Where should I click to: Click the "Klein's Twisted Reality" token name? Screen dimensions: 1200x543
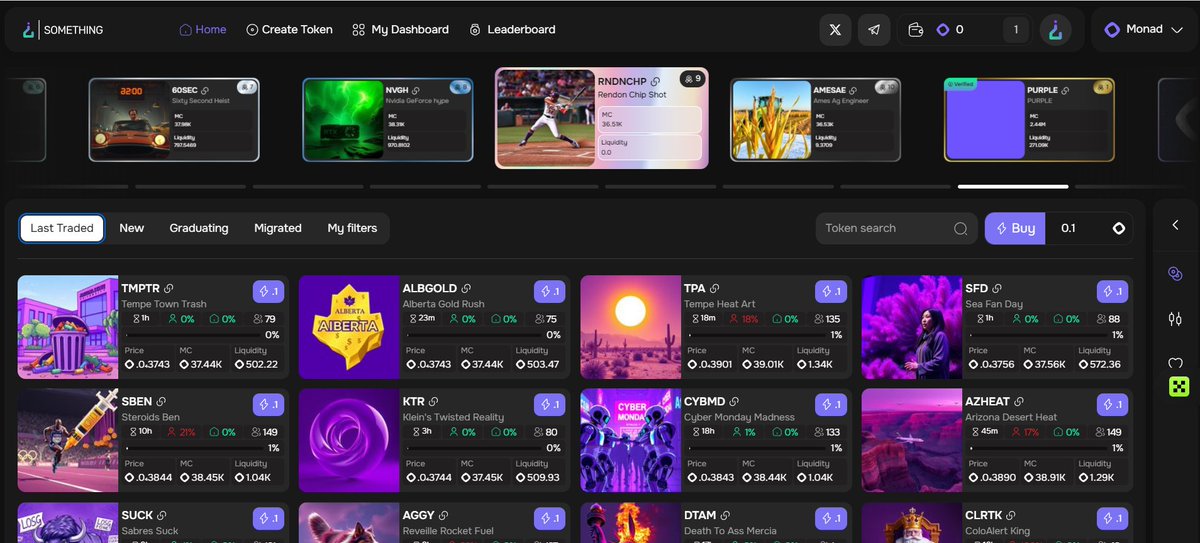[453, 417]
